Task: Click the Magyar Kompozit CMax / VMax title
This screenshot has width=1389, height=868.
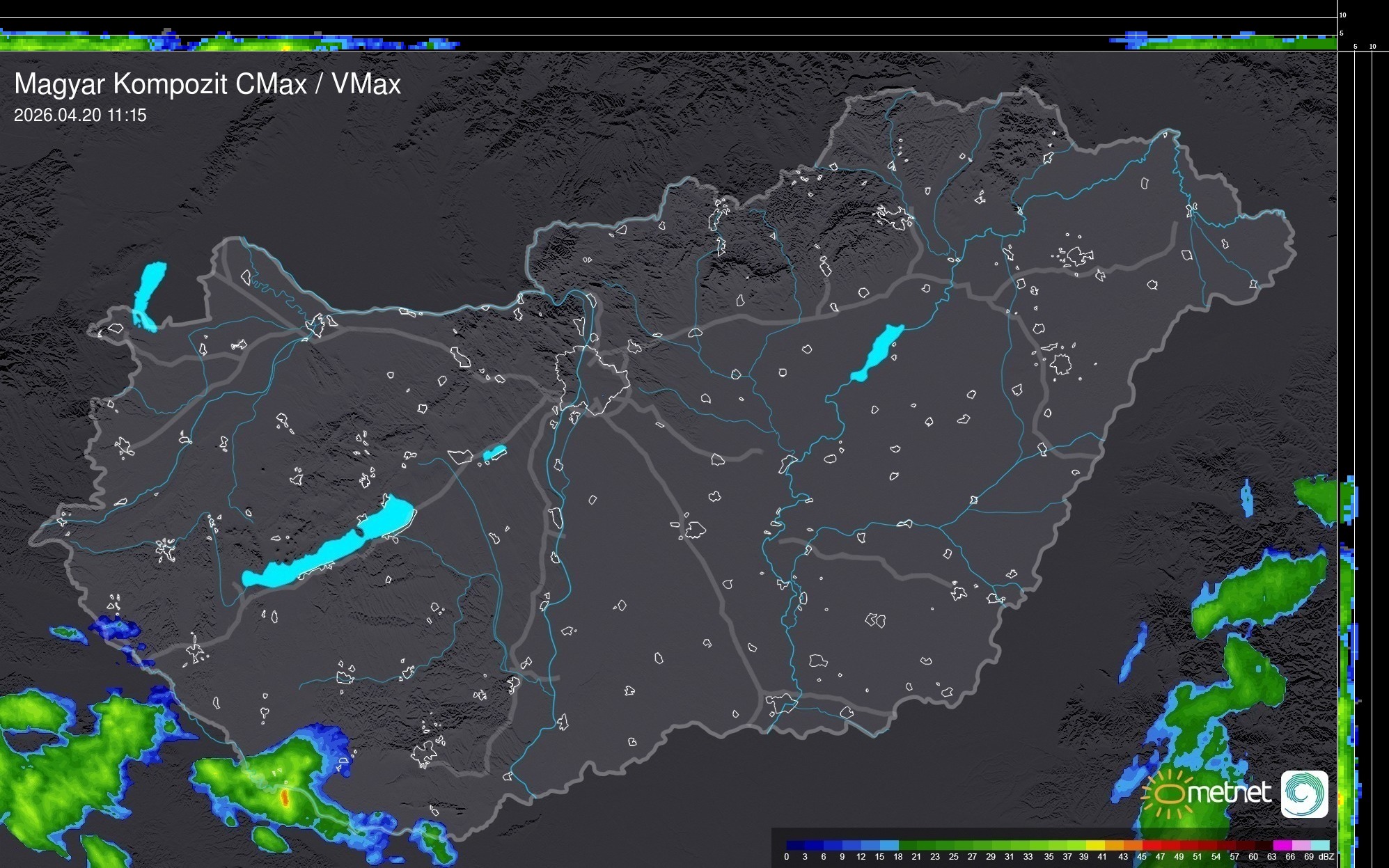Action: click(x=207, y=84)
